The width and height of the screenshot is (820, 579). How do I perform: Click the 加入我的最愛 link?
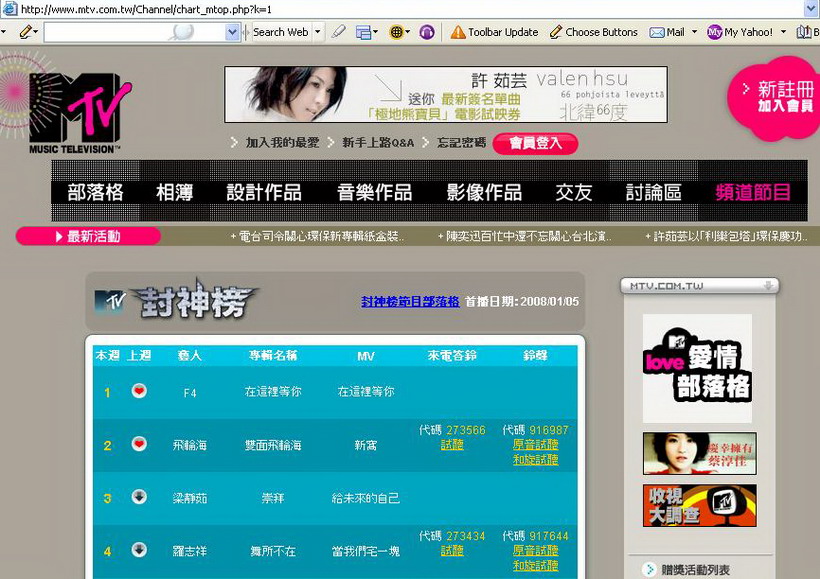click(282, 142)
